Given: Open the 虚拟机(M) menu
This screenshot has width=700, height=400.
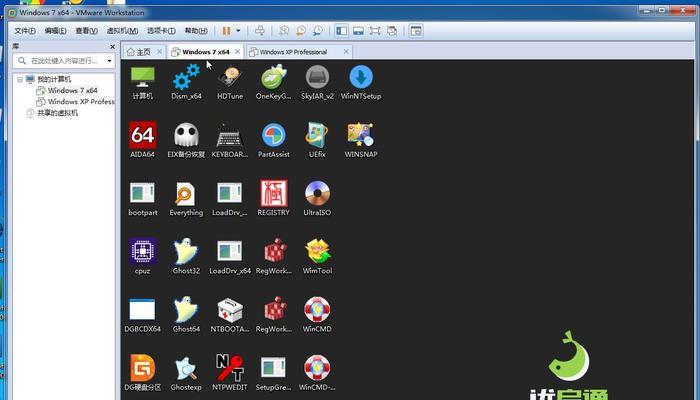Looking at the screenshot, I should (122, 31).
